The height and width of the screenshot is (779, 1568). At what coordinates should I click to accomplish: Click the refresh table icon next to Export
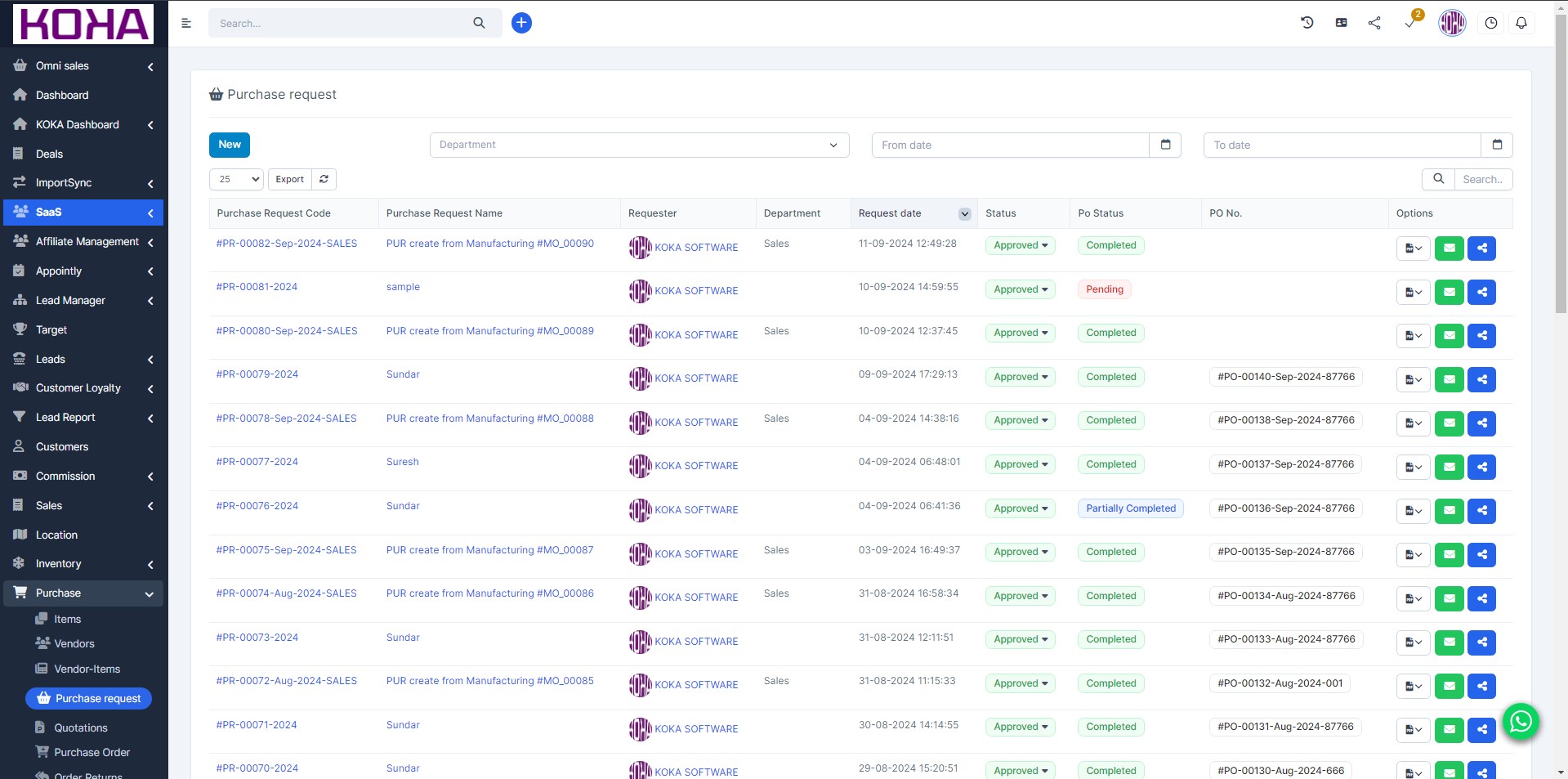pyautogui.click(x=324, y=179)
